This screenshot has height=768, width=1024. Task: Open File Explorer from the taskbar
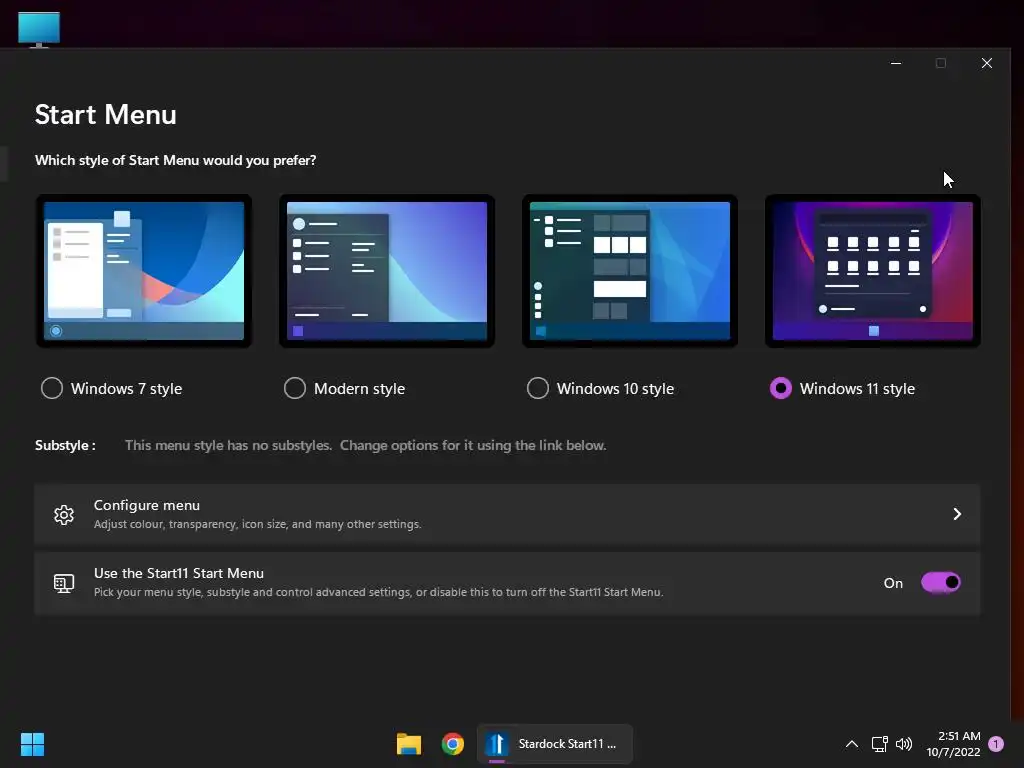point(409,744)
